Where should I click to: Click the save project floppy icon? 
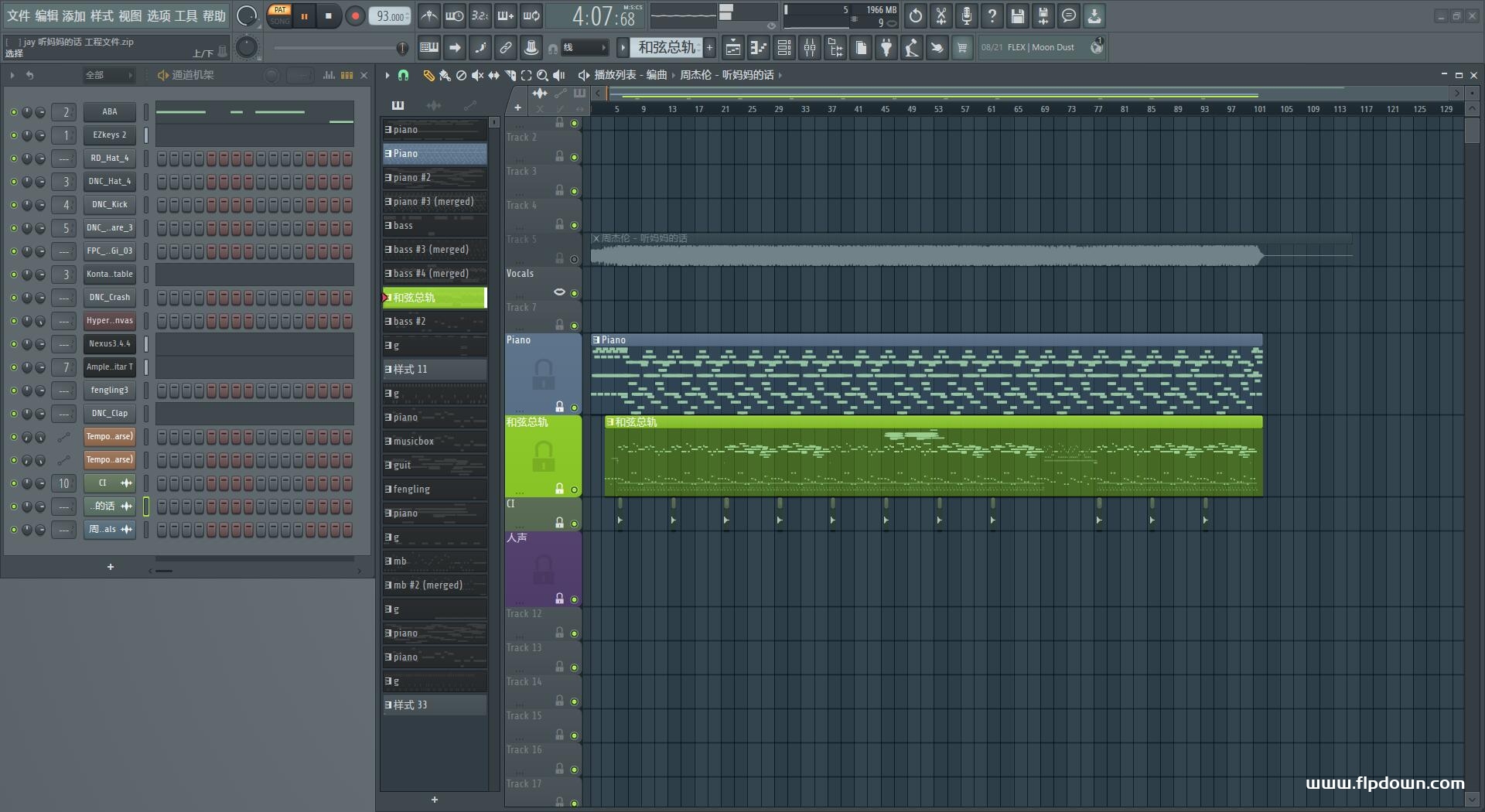point(1018,15)
